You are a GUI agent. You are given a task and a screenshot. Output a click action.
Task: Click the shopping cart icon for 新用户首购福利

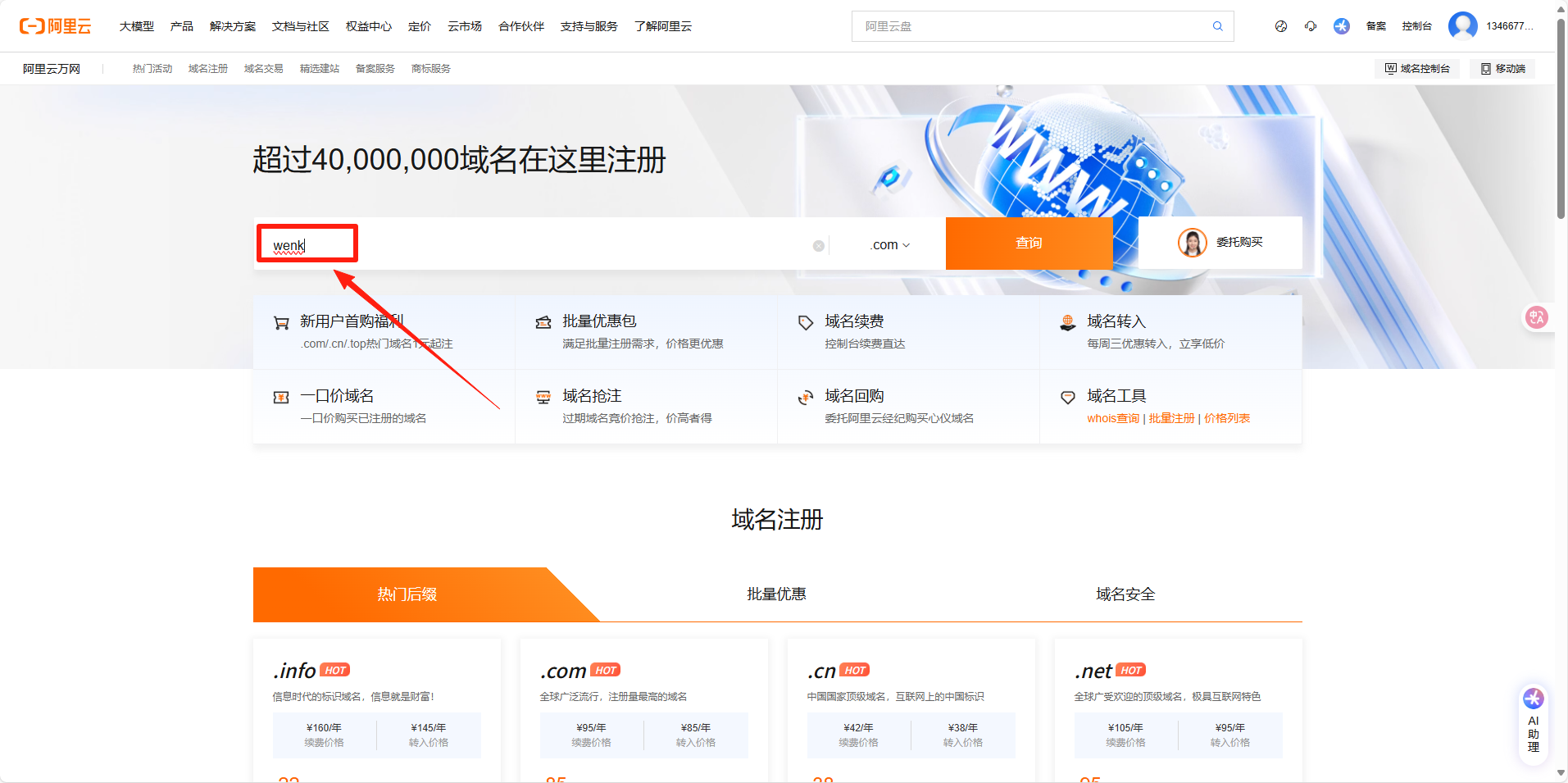click(x=281, y=323)
